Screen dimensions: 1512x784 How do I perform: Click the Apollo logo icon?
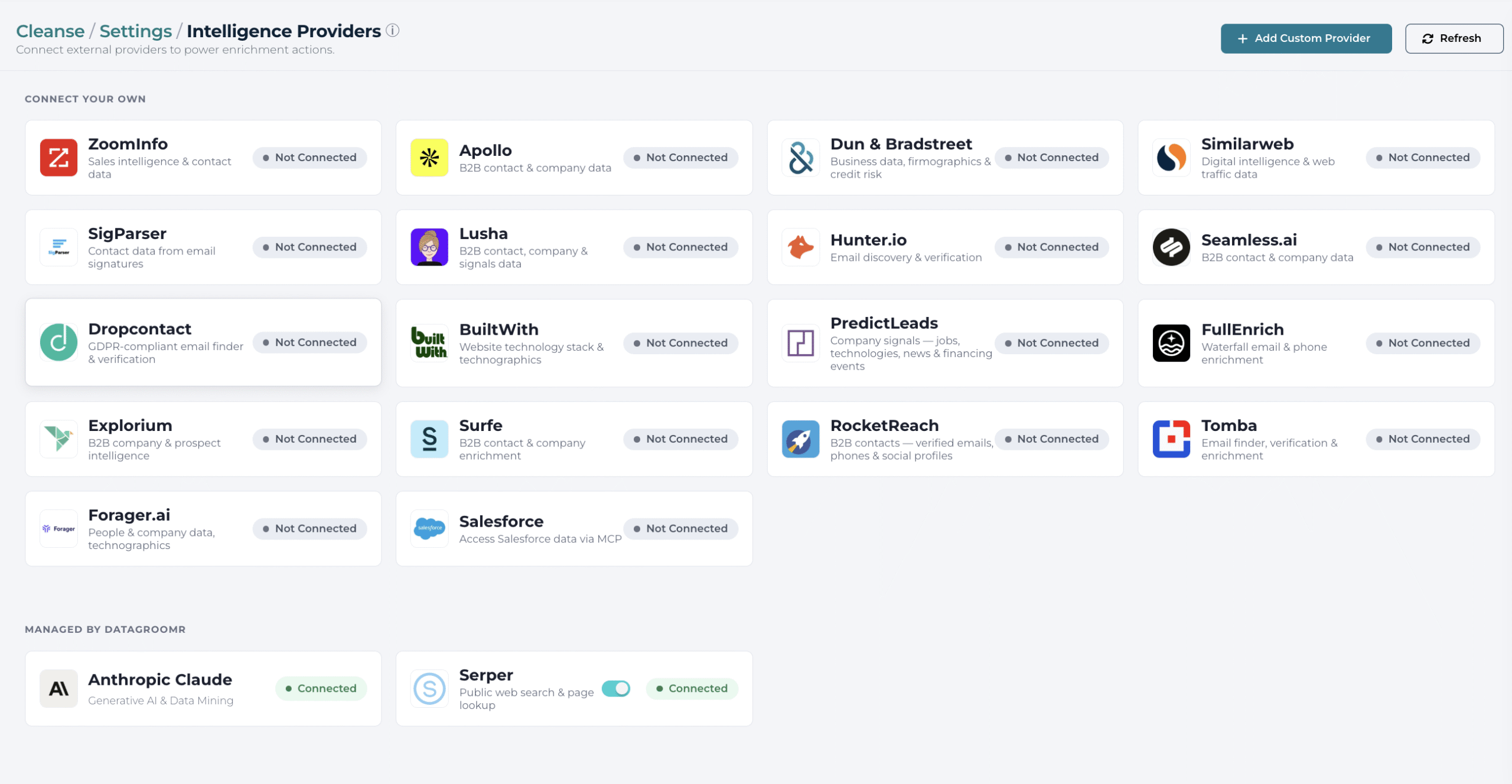click(x=429, y=158)
